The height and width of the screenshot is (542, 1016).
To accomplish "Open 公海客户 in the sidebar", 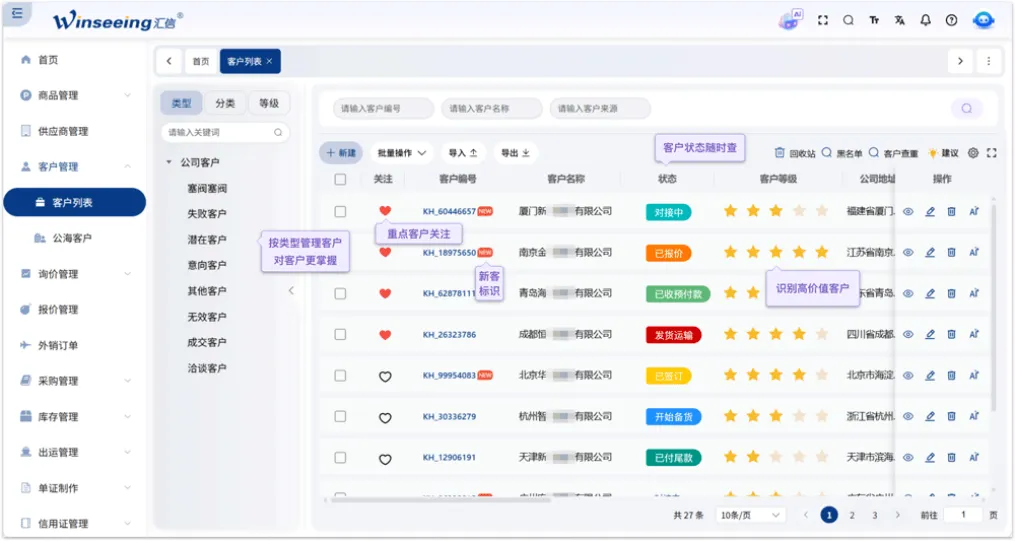I will point(72,238).
